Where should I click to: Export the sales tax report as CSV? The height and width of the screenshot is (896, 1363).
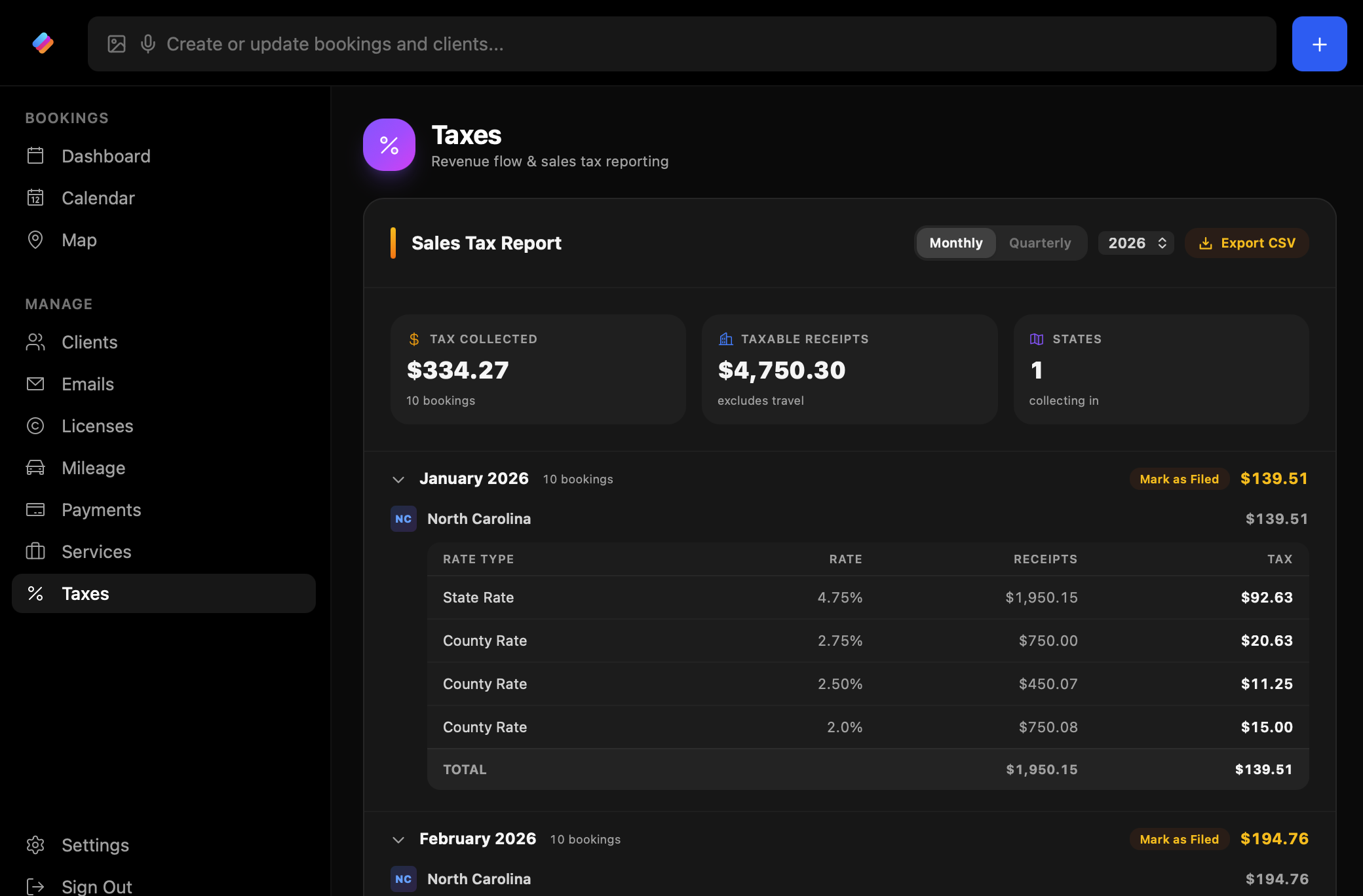click(x=1246, y=243)
